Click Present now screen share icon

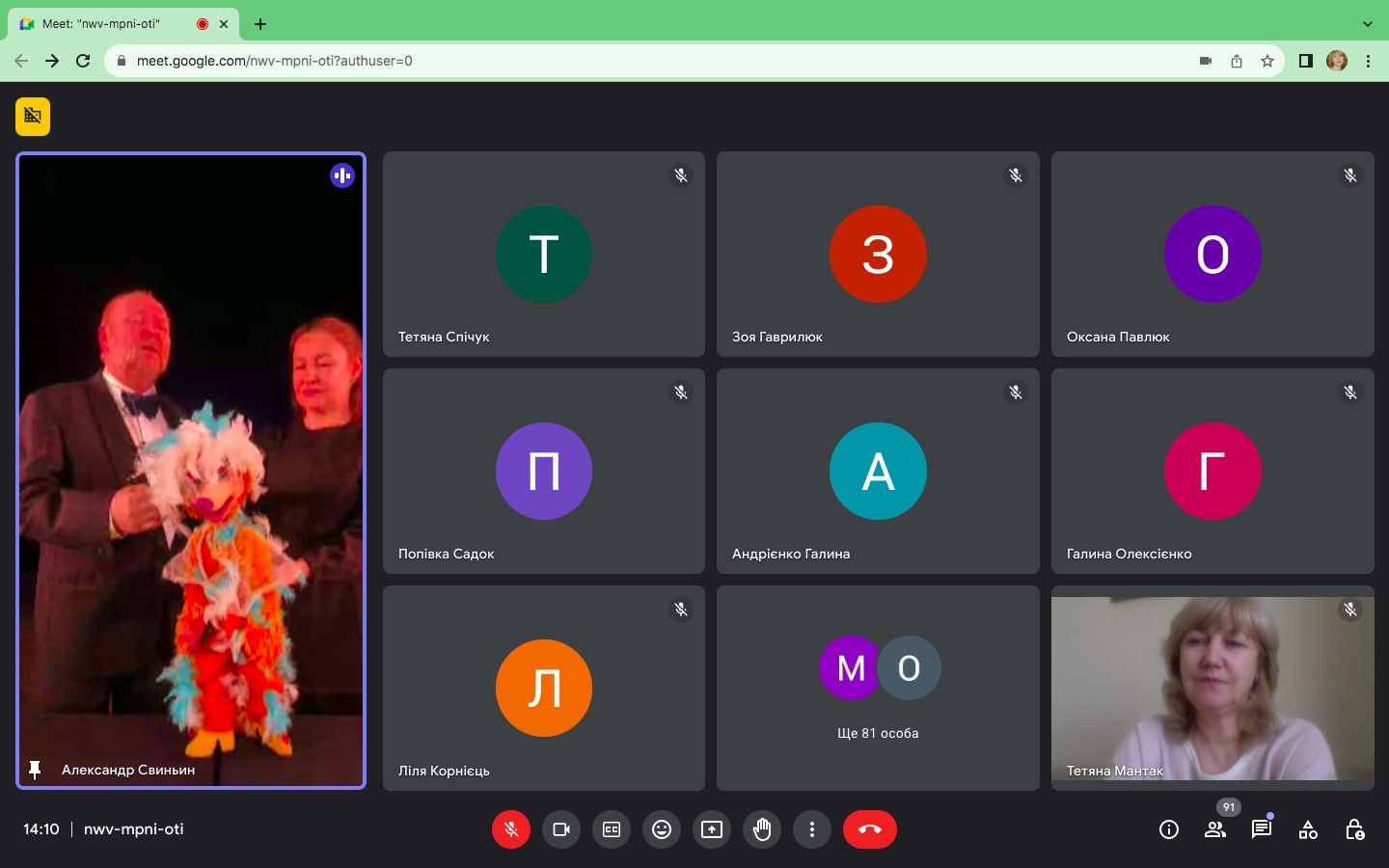click(712, 829)
